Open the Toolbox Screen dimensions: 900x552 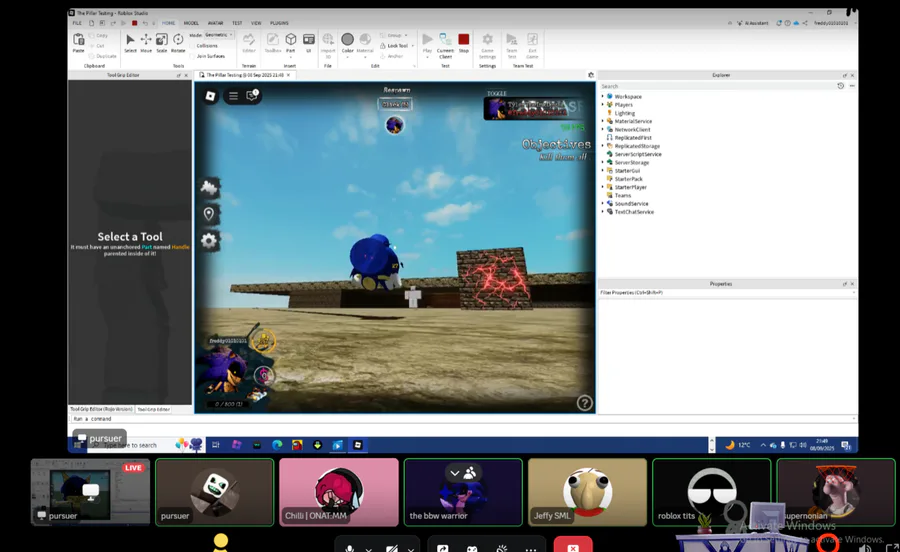(273, 43)
